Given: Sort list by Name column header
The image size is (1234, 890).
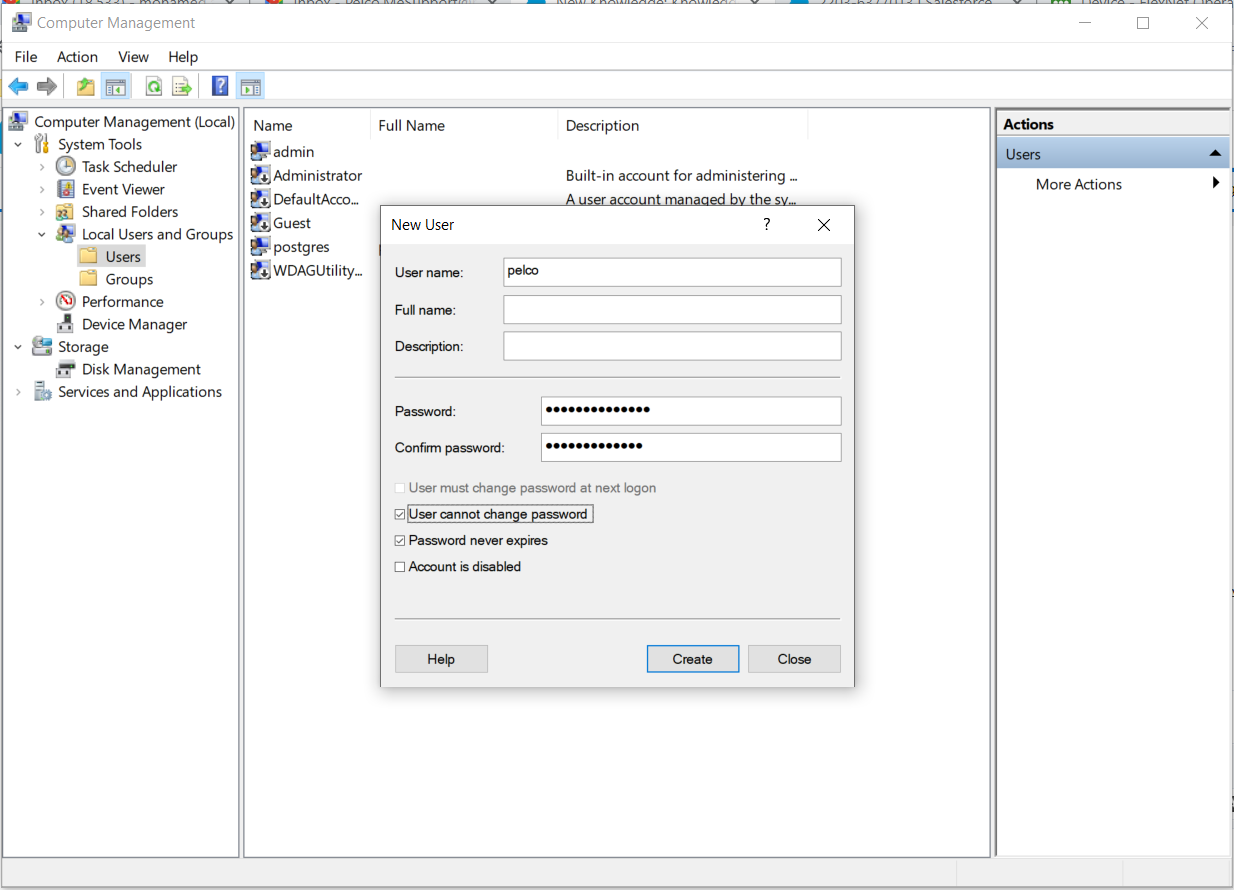Looking at the screenshot, I should (x=308, y=125).
